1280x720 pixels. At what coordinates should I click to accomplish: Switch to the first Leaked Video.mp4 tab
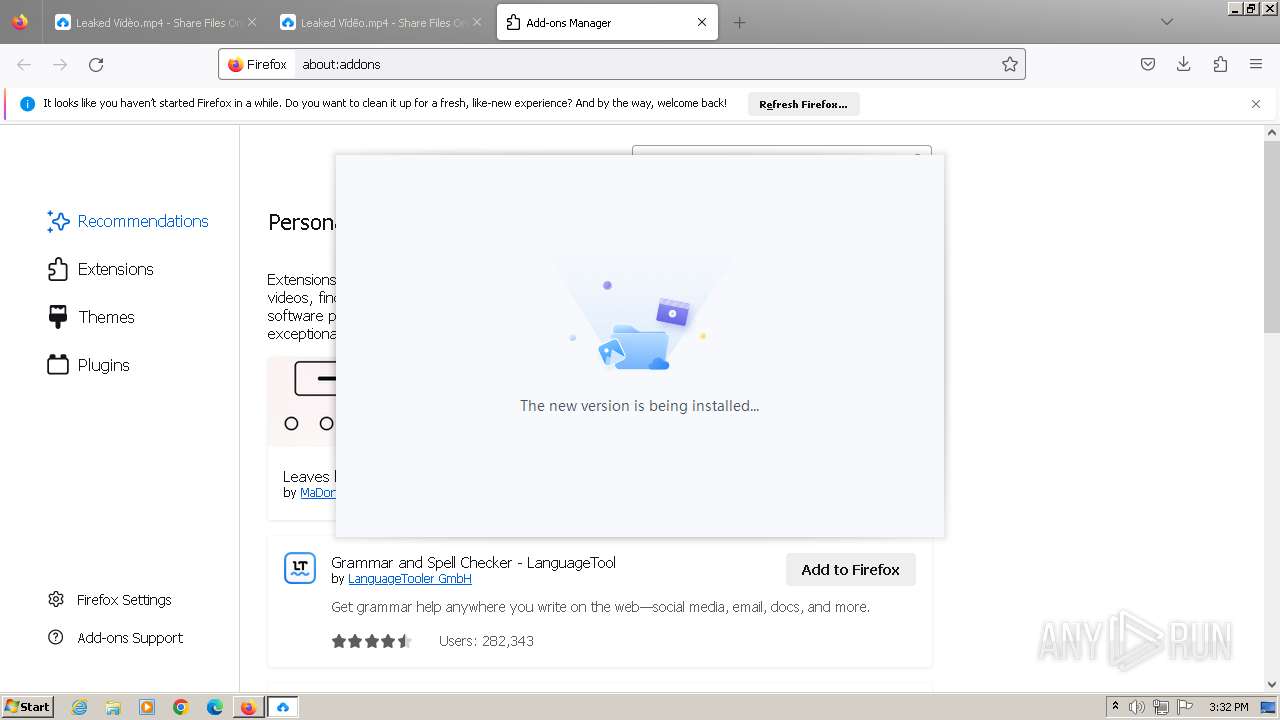[150, 22]
